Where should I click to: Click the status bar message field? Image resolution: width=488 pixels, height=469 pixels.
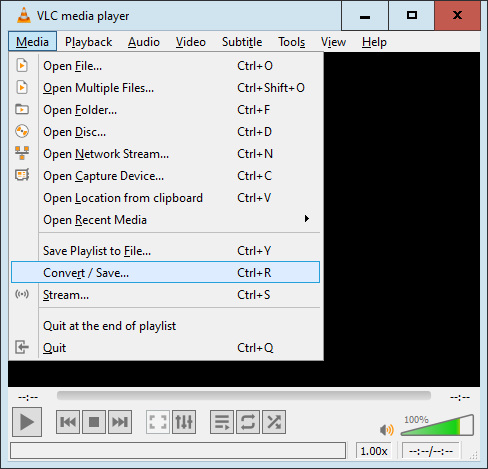178,451
